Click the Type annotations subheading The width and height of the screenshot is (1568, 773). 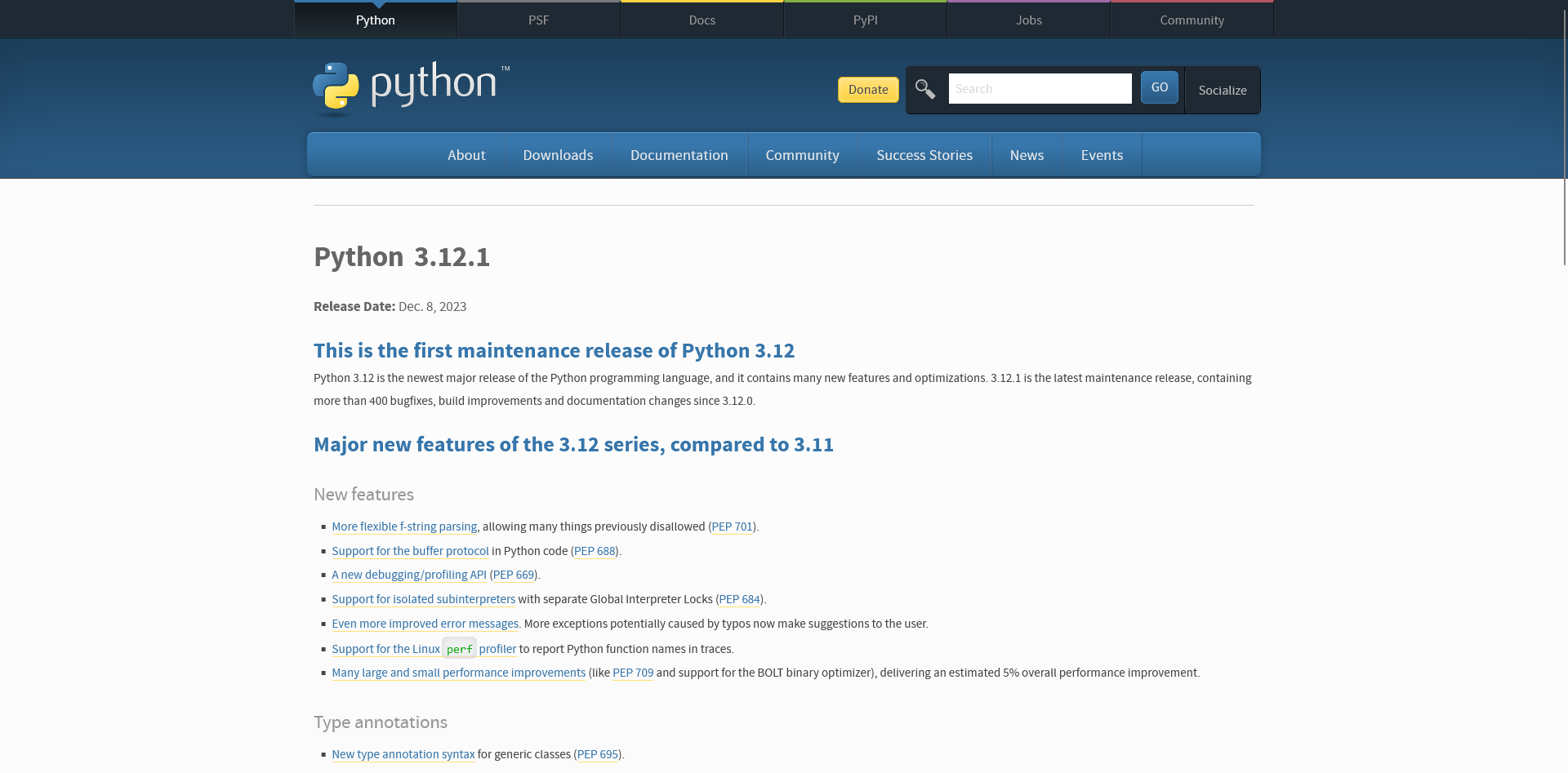coord(381,722)
